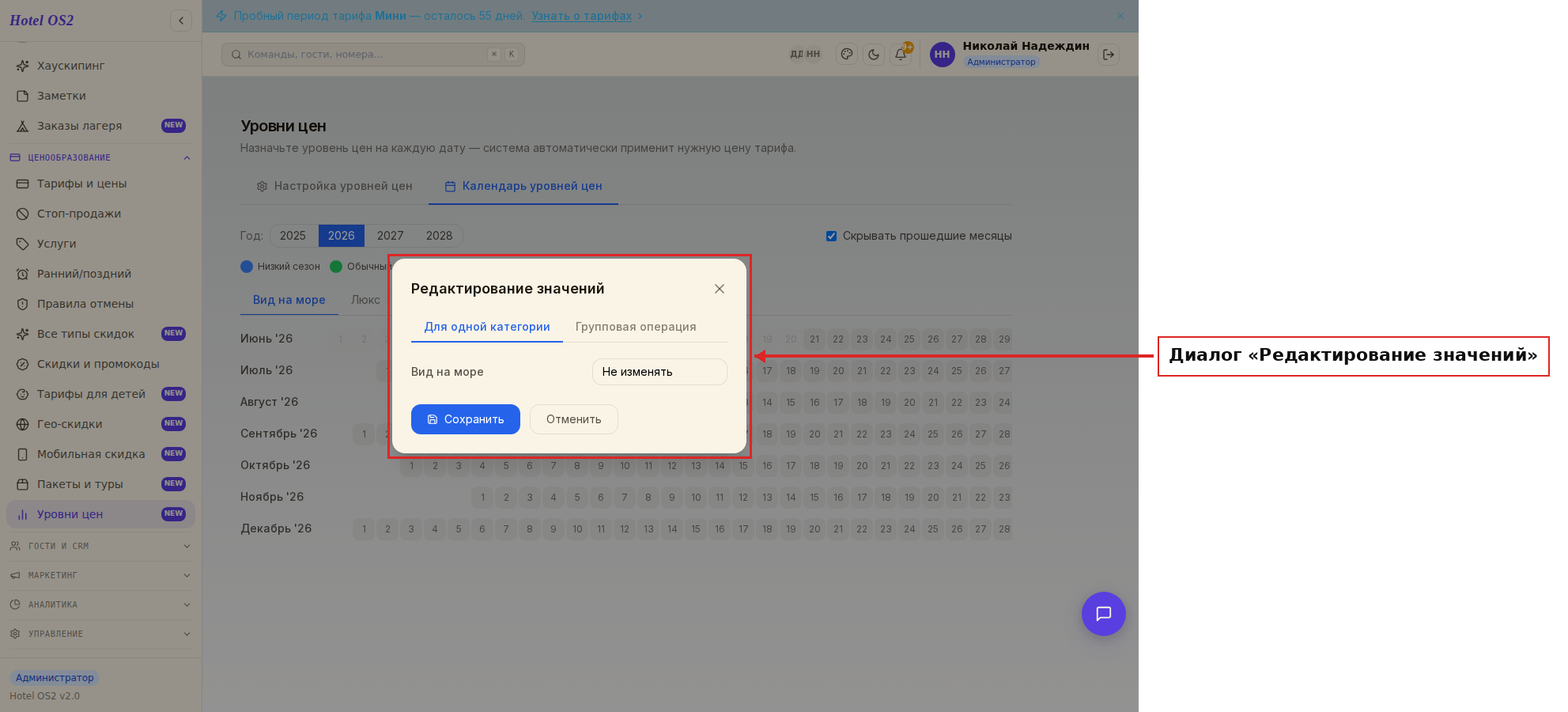Toggle dark mode with the moon icon

click(x=874, y=55)
